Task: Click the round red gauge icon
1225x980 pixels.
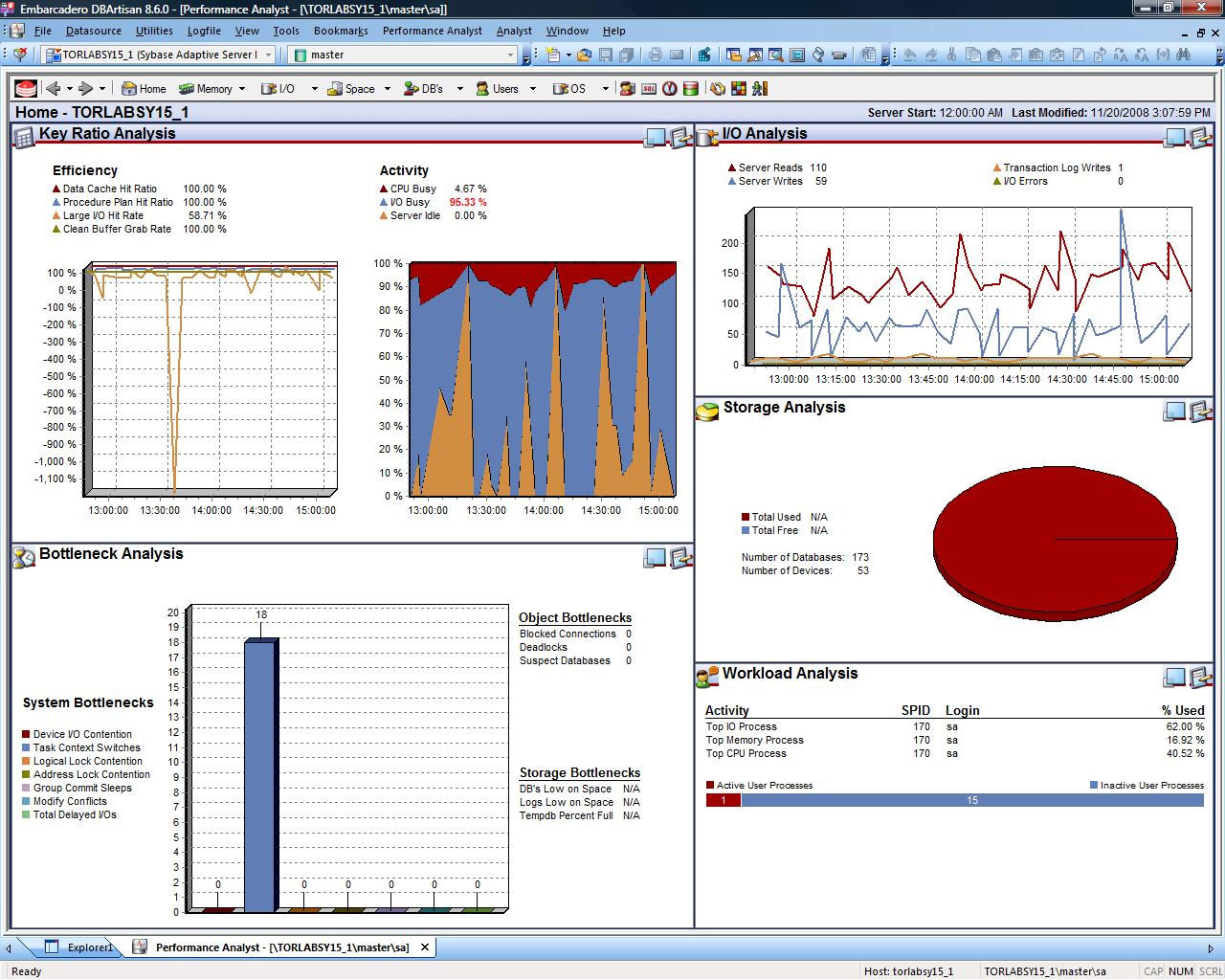Action: coord(670,89)
